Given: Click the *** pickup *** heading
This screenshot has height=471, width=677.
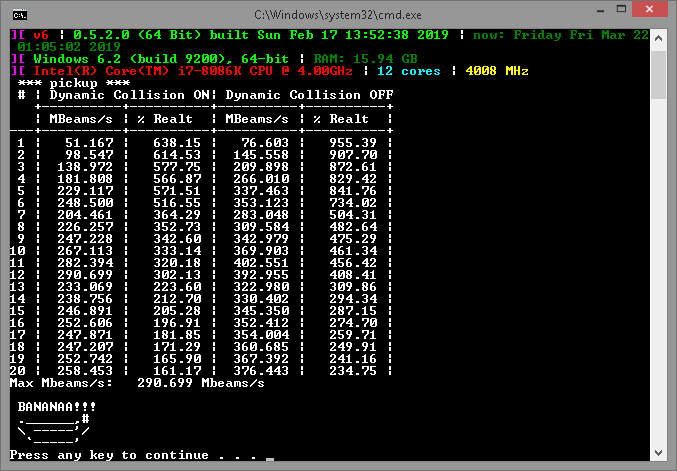Looking at the screenshot, I should coord(73,83).
